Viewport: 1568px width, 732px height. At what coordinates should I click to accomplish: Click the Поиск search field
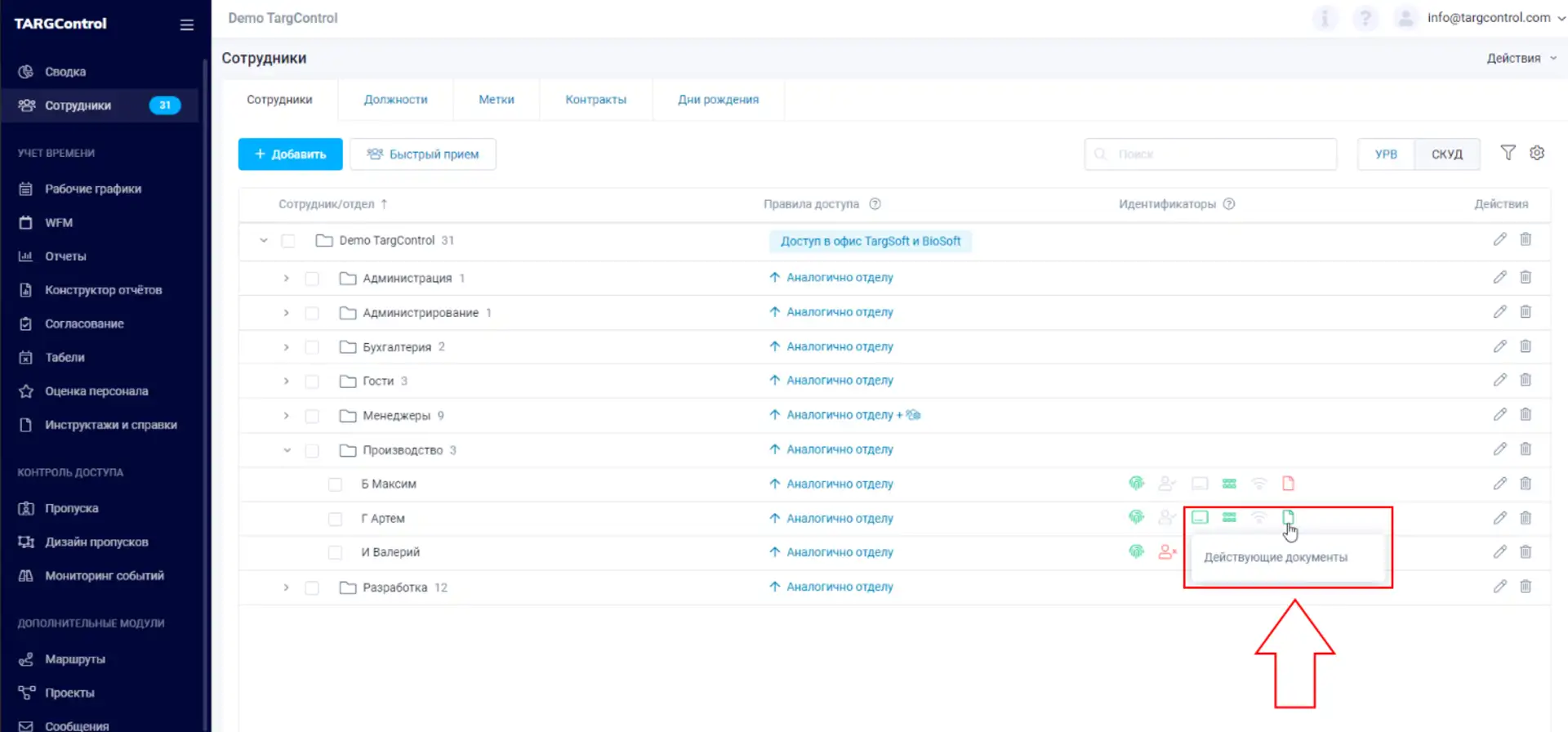coord(1210,154)
